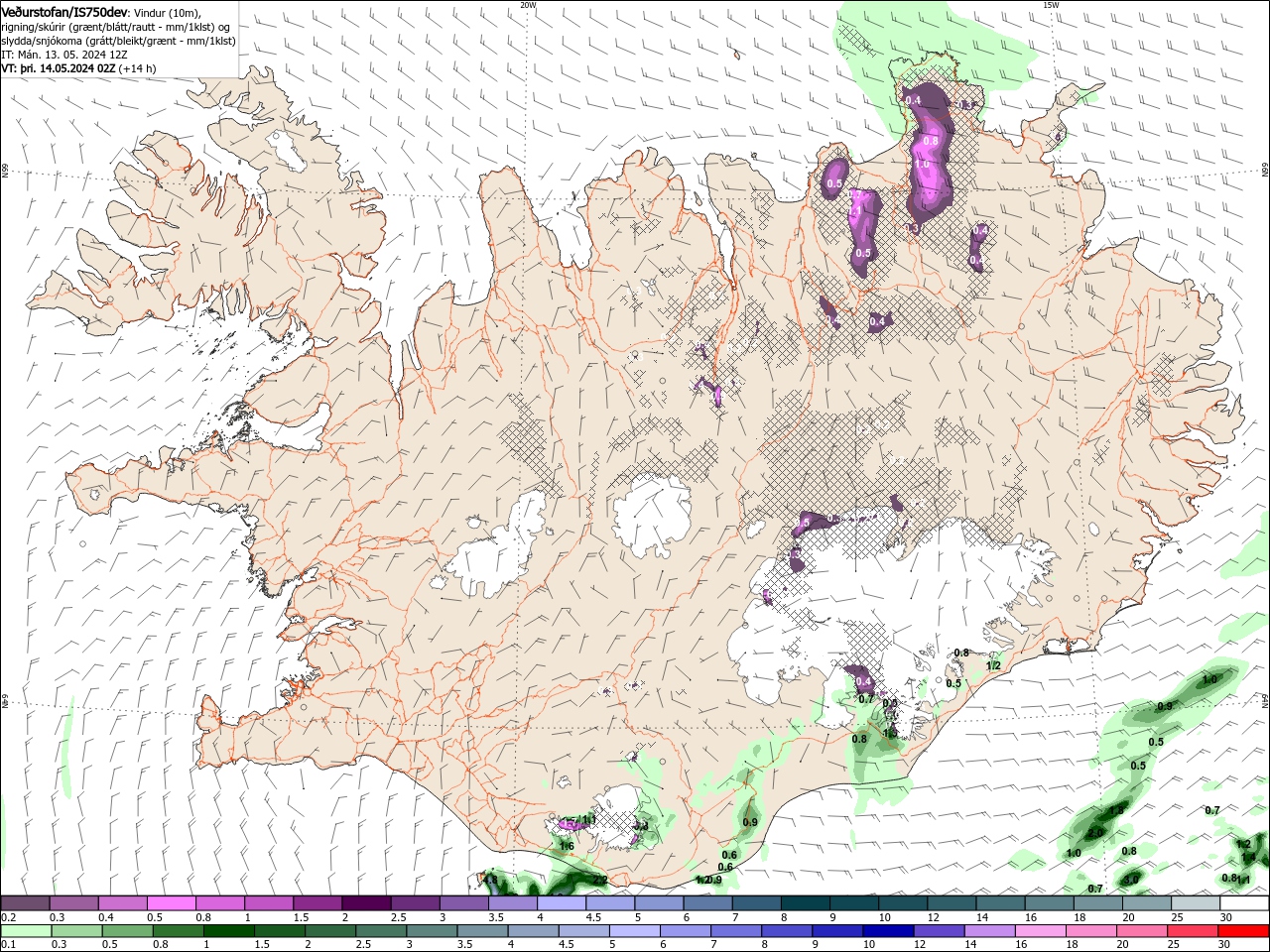The image size is (1270, 952).
Task: Select the darkest purple 2 swatch, upper scale
Action: pyautogui.click(x=365, y=903)
